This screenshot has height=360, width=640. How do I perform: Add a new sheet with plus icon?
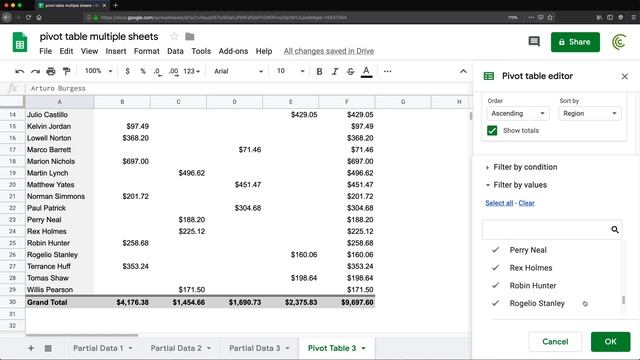(31, 348)
